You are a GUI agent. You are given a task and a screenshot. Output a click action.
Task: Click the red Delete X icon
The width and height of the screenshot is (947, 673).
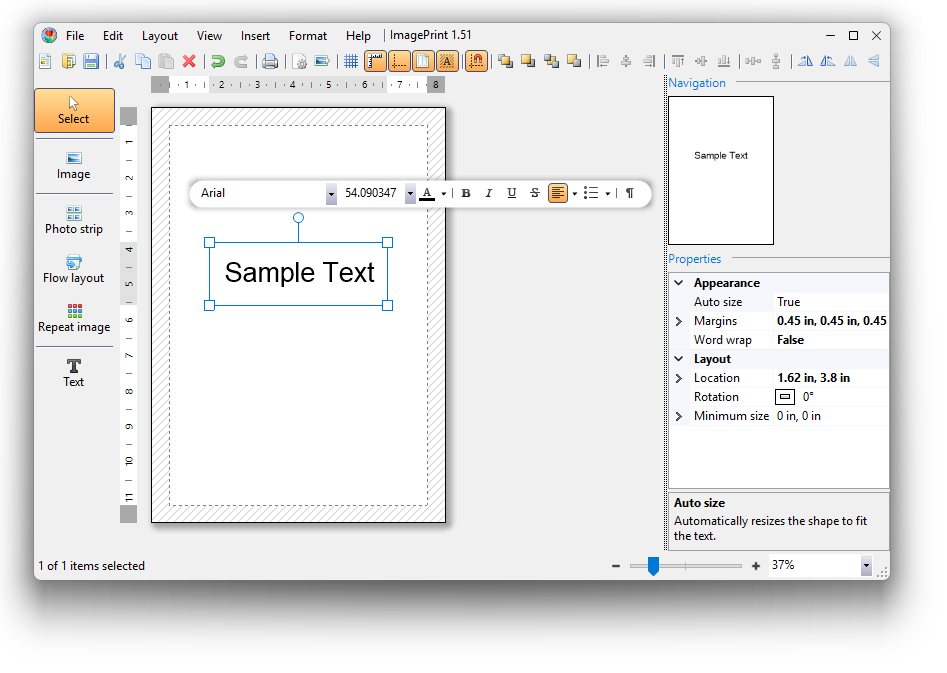point(189,61)
